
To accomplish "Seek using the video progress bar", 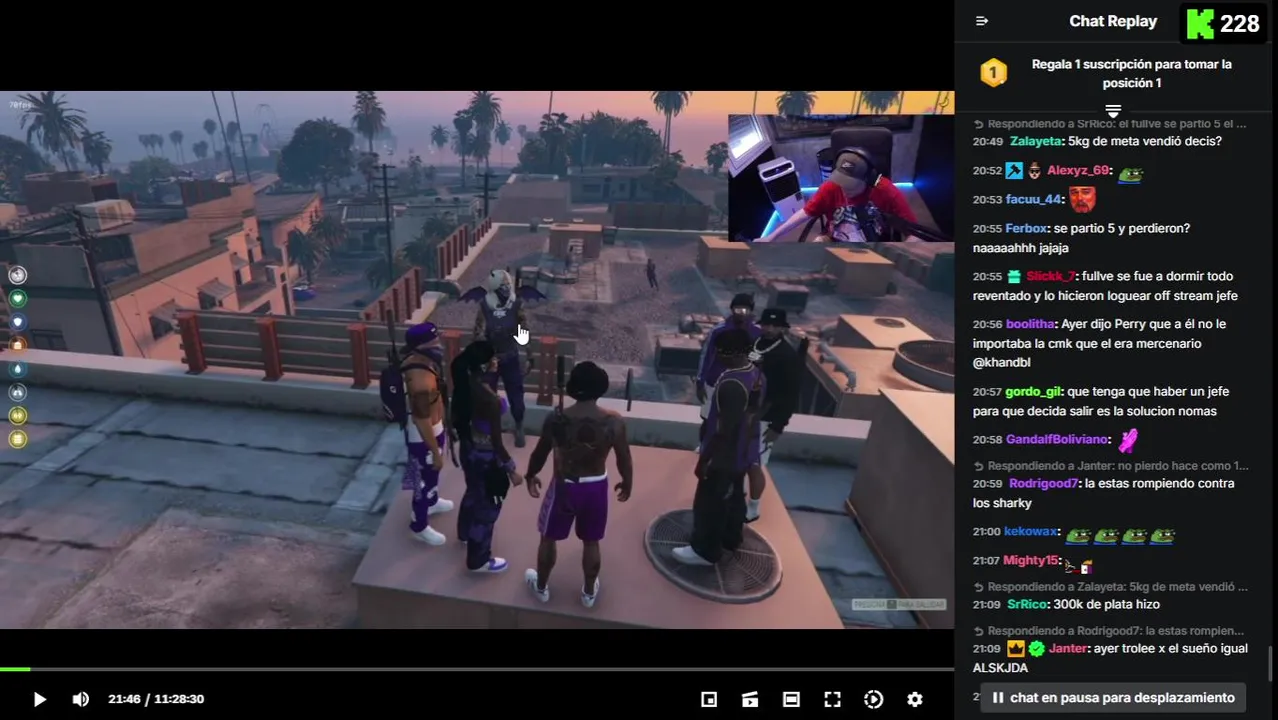I will (477, 669).
